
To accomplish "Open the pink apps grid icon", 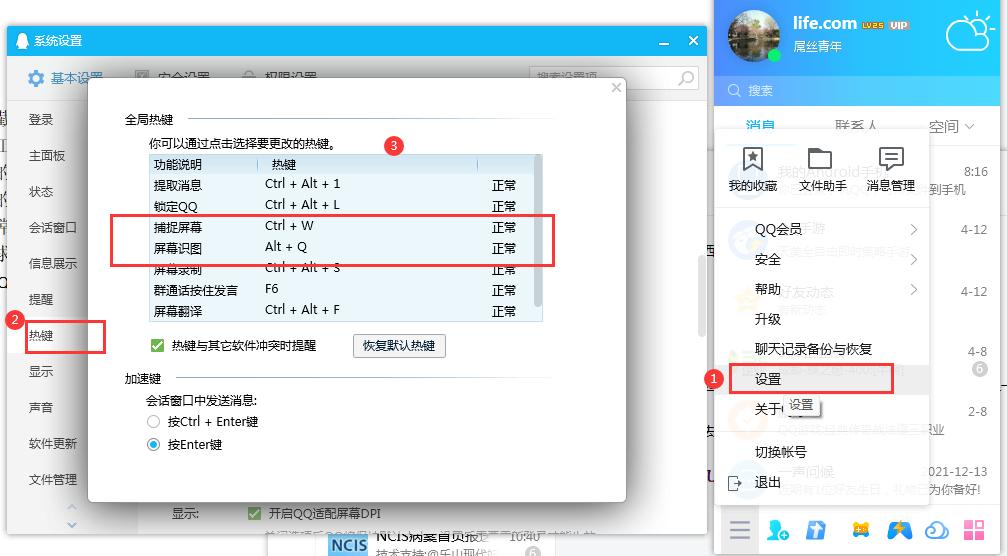I will pyautogui.click(x=974, y=530).
